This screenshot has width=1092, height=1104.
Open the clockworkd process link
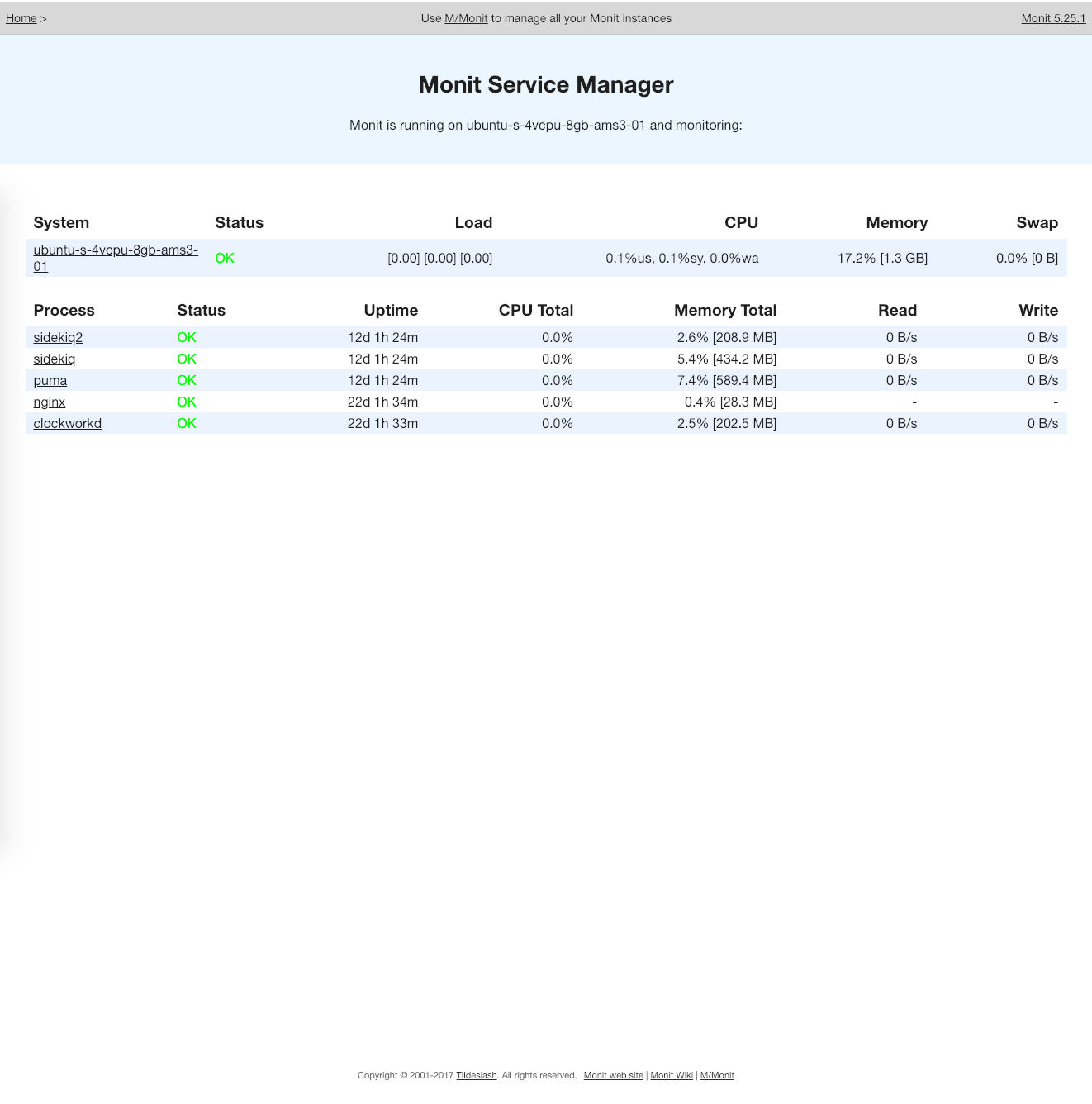[68, 423]
